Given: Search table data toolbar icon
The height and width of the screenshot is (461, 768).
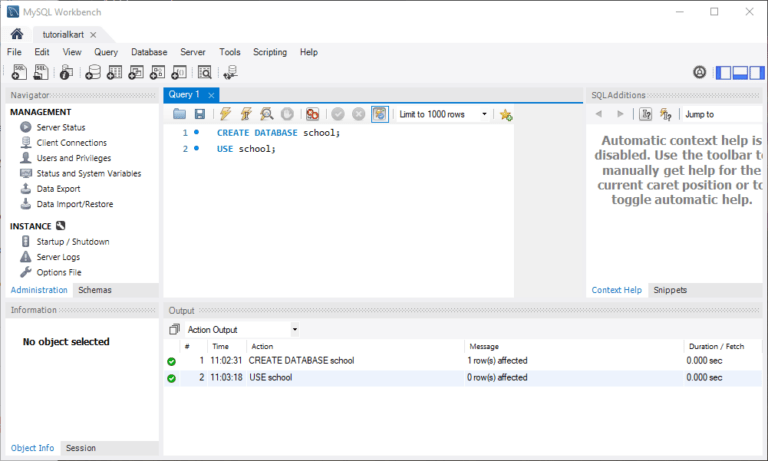Looking at the screenshot, I should (x=204, y=73).
